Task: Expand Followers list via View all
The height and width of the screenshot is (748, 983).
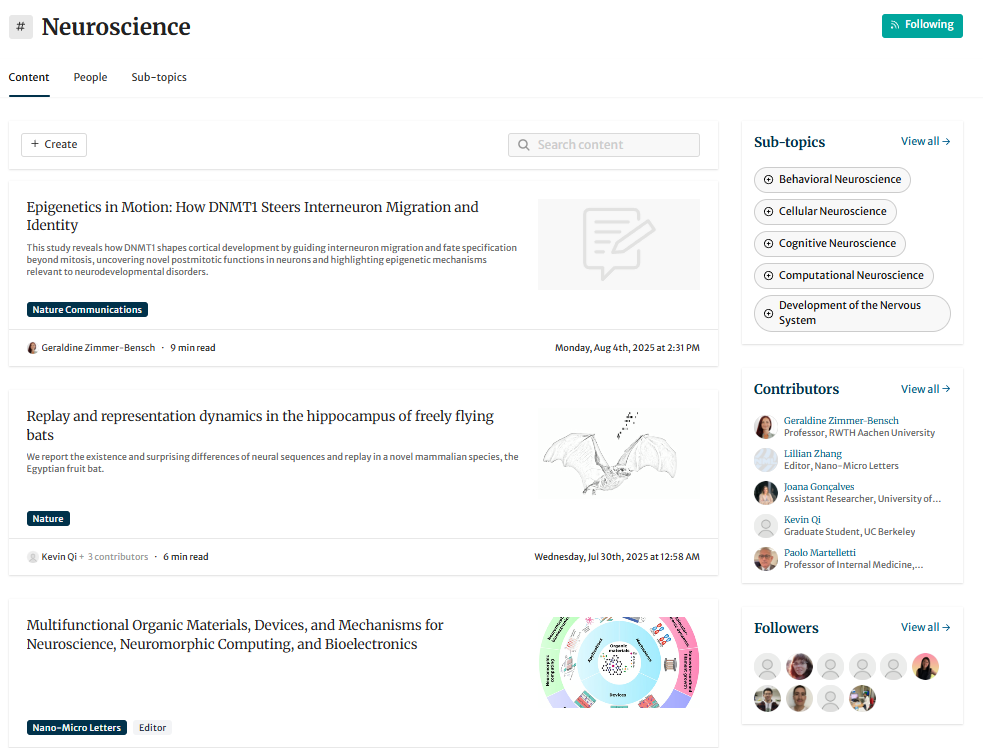Action: tap(925, 627)
